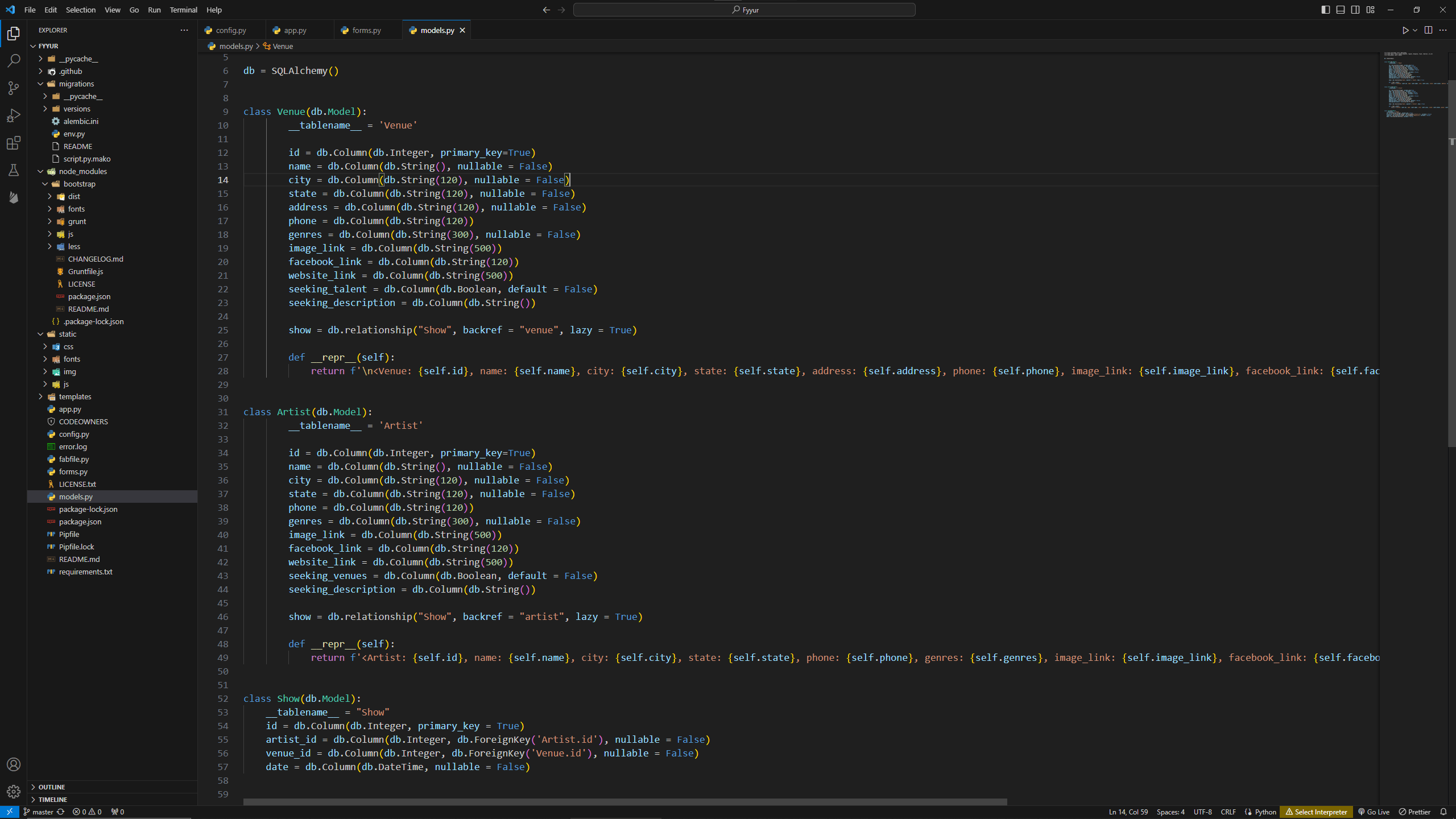Toggle Secondary Side Bar layout button
Viewport: 1456px width, 819px height.
[x=1355, y=10]
